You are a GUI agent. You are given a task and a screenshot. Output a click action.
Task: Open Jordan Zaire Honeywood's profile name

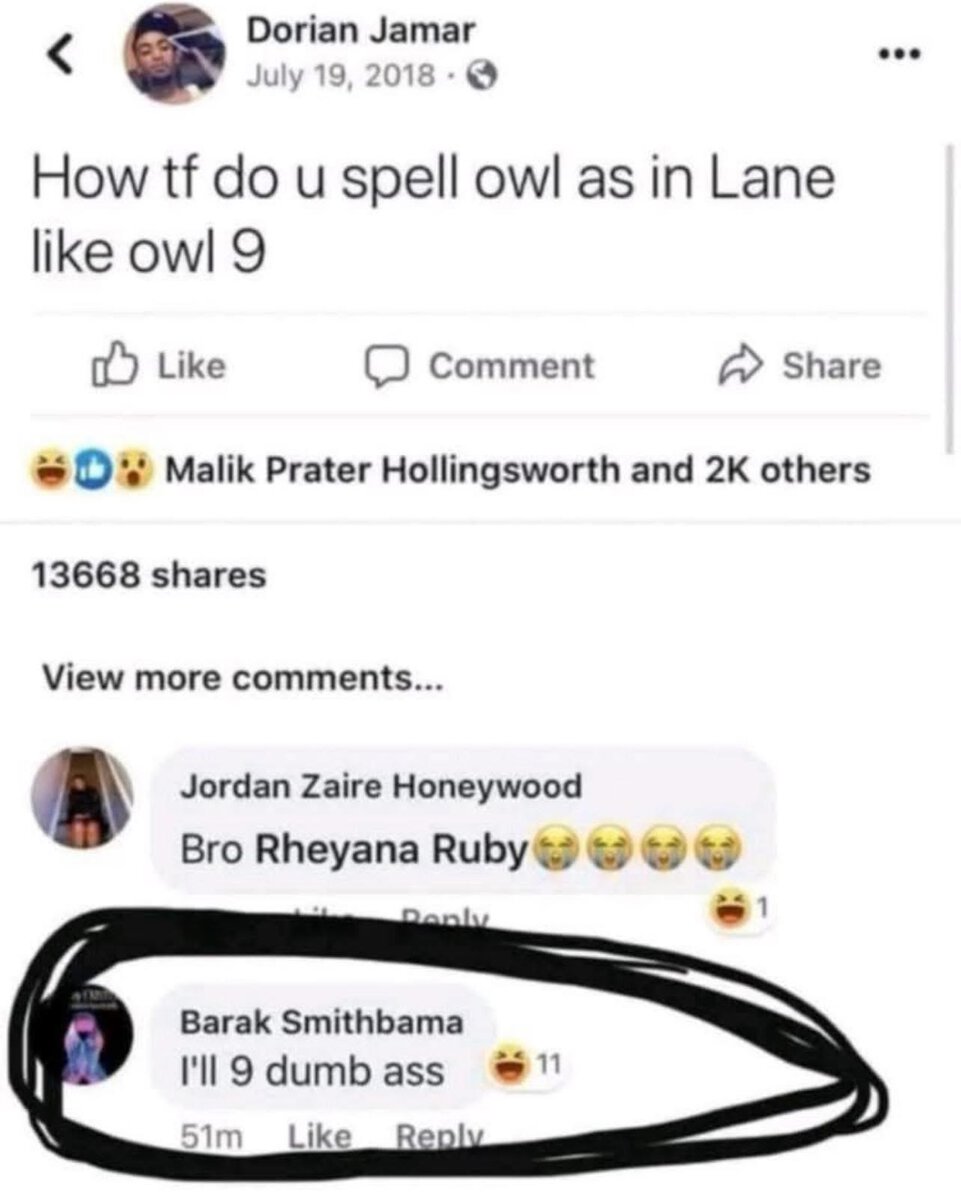tap(381, 786)
